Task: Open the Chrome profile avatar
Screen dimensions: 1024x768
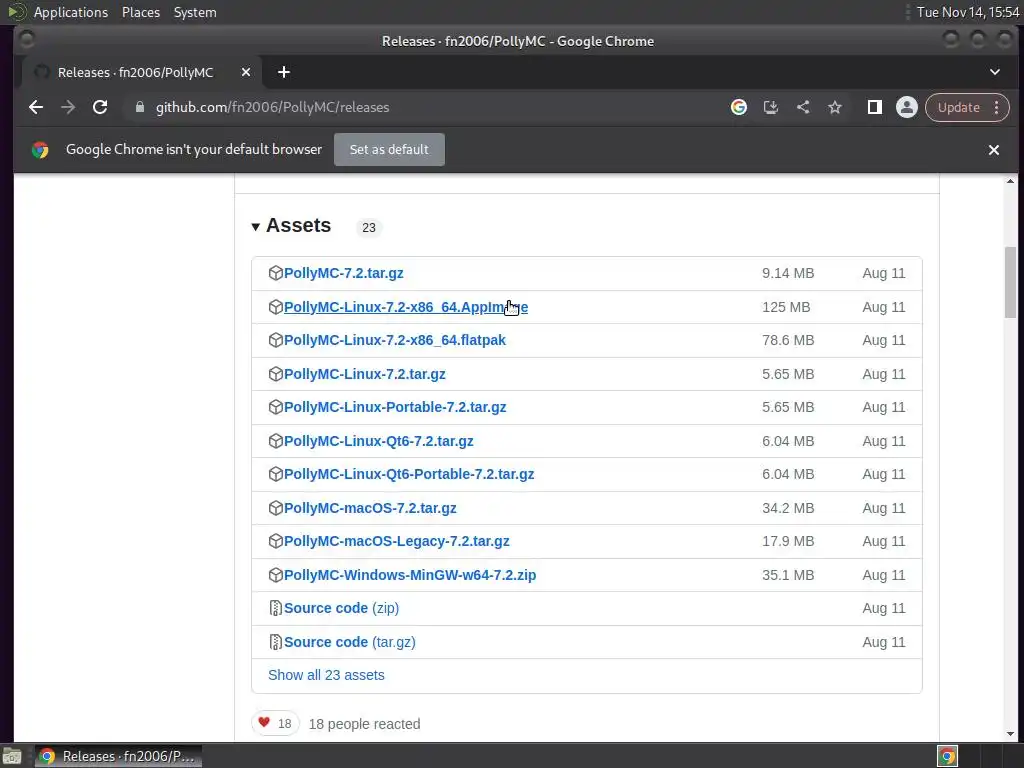Action: tap(906, 108)
